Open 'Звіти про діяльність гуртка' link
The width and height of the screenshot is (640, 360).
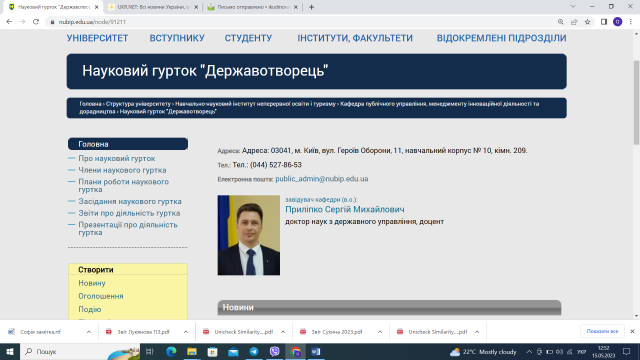point(129,213)
